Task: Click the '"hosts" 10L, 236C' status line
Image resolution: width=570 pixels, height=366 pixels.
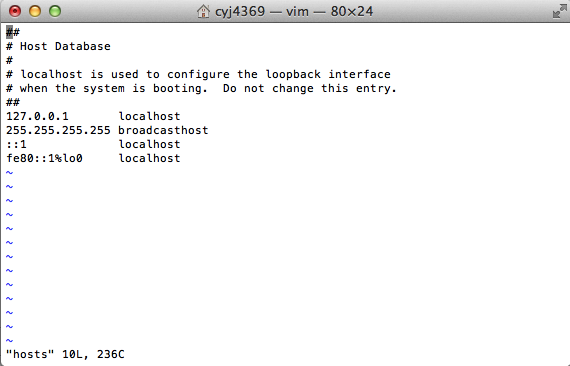Action: [65, 354]
